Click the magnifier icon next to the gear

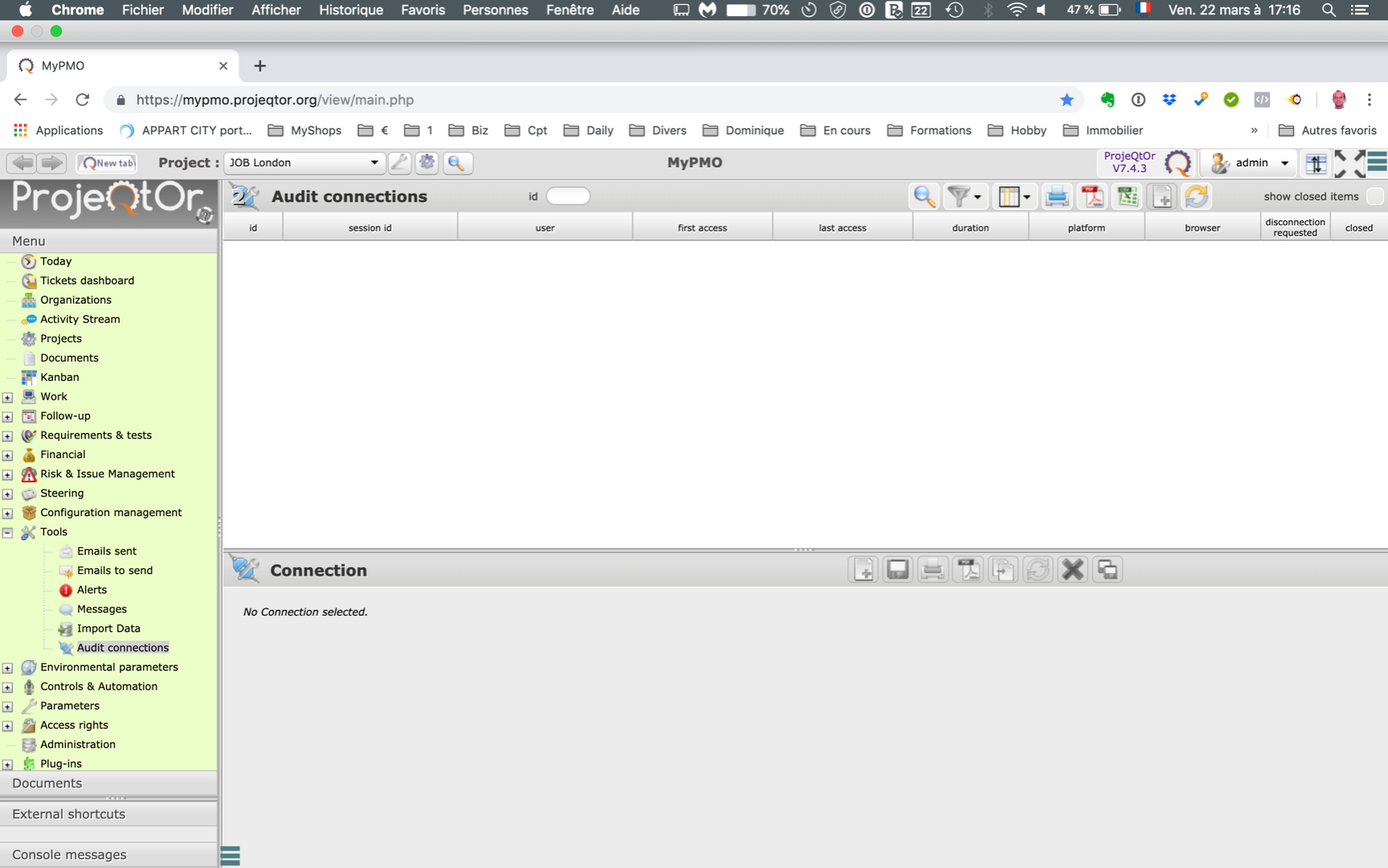click(457, 162)
